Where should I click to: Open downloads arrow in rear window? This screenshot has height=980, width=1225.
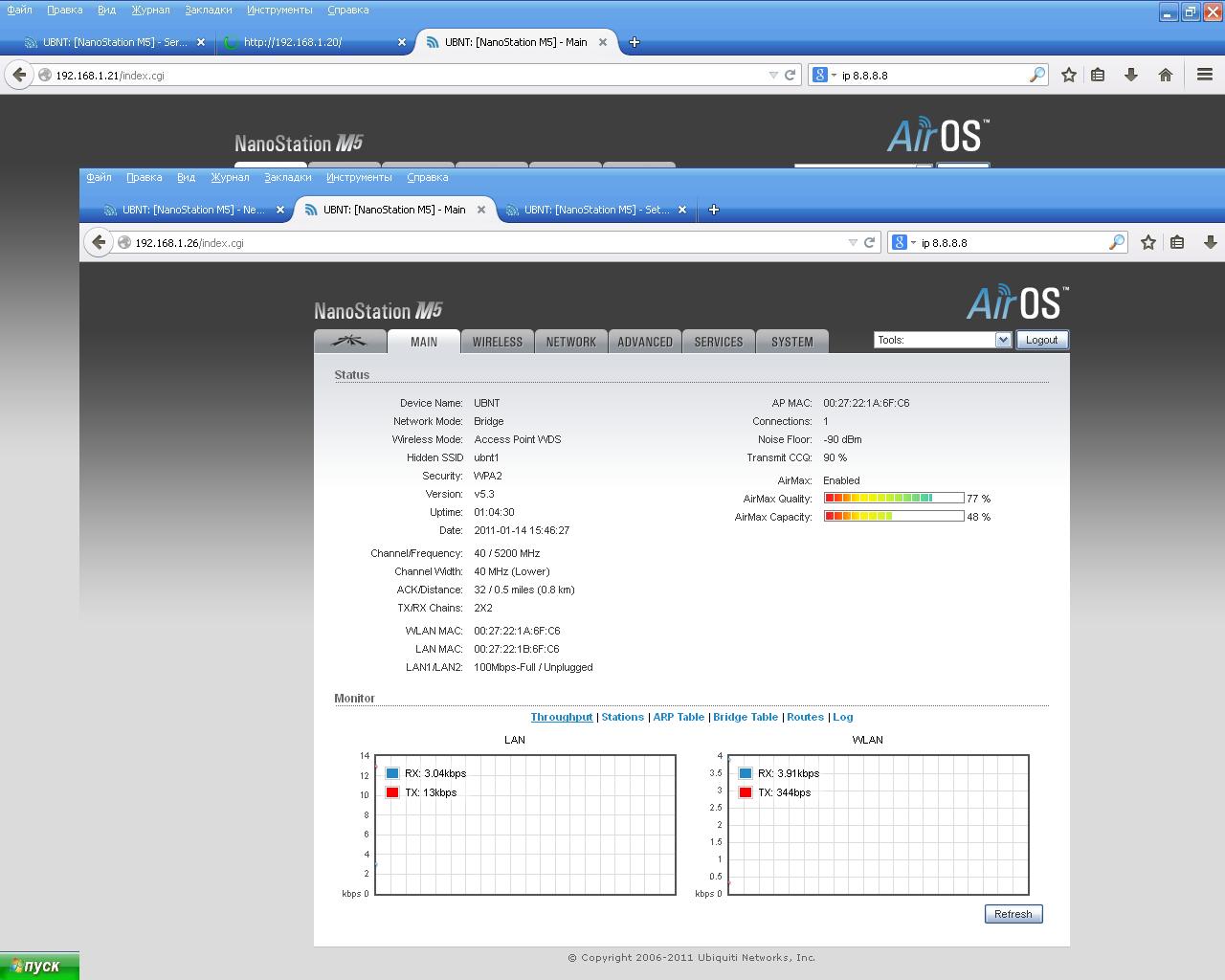click(x=1130, y=75)
